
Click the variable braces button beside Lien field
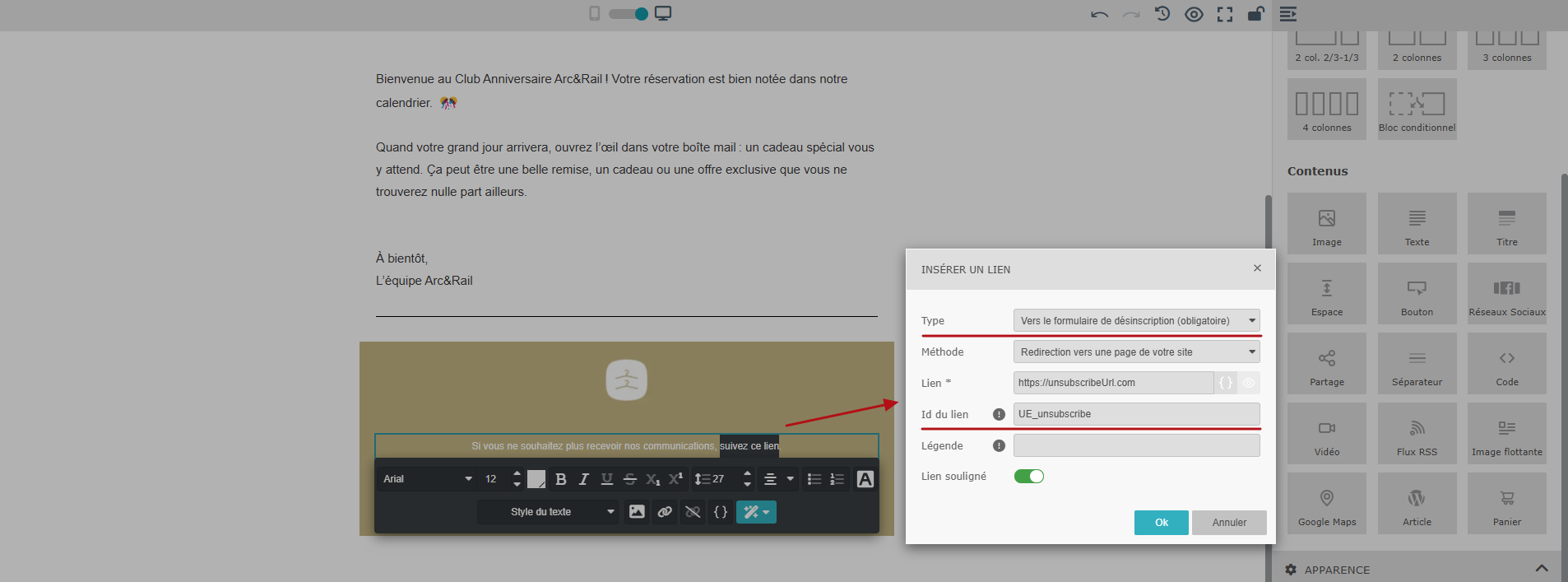coord(1226,383)
